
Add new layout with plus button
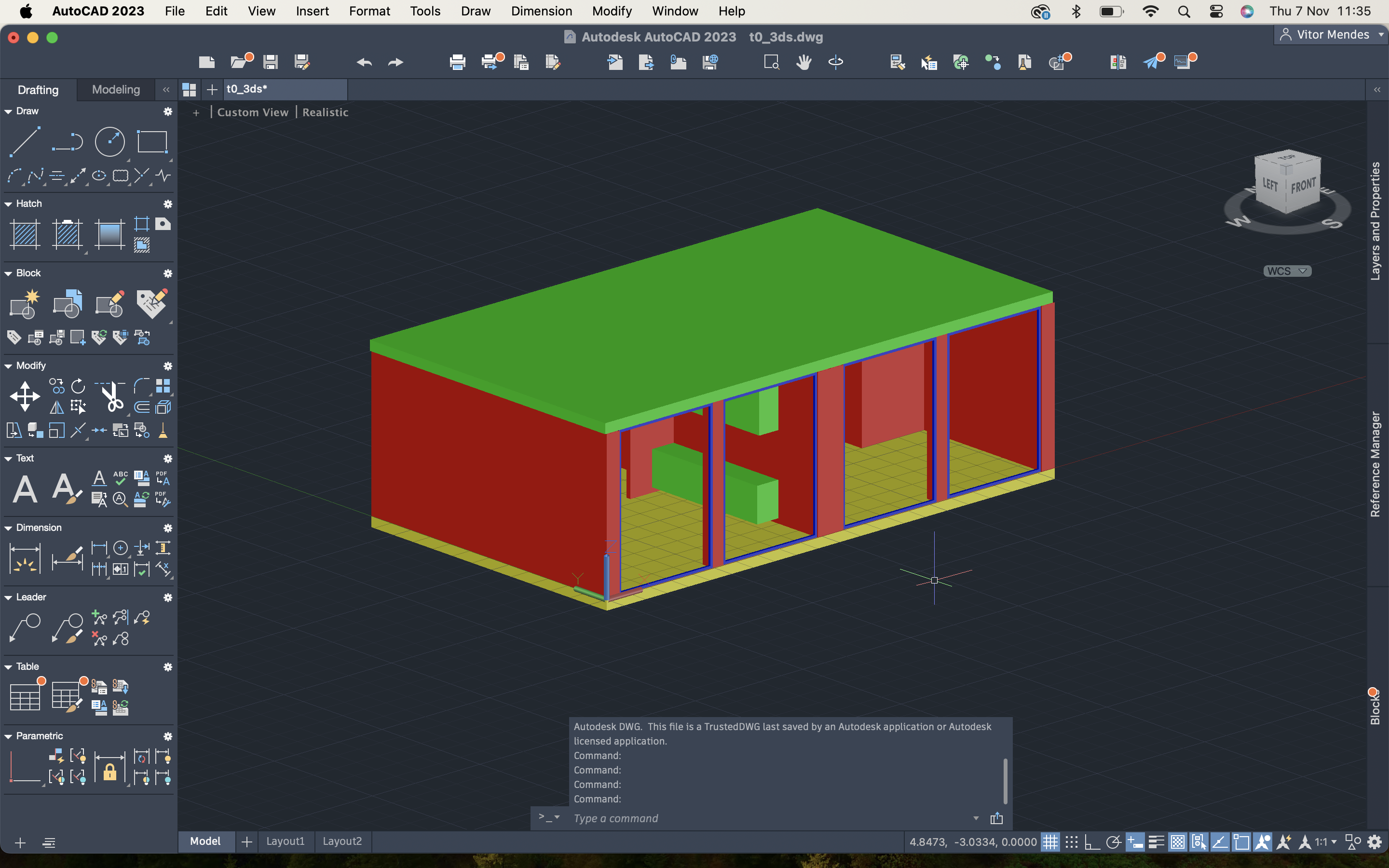point(247,841)
